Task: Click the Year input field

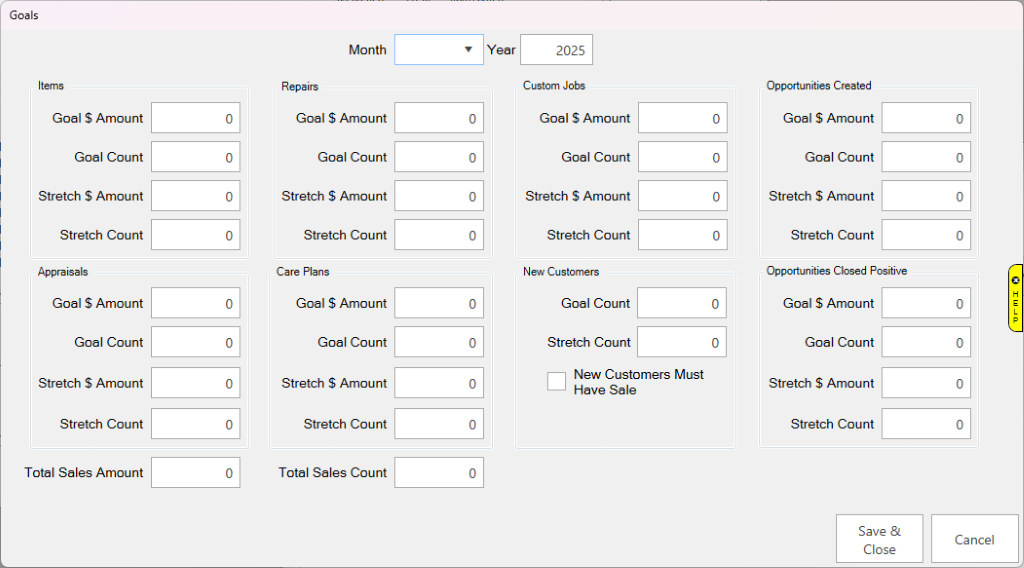Action: [x=556, y=50]
